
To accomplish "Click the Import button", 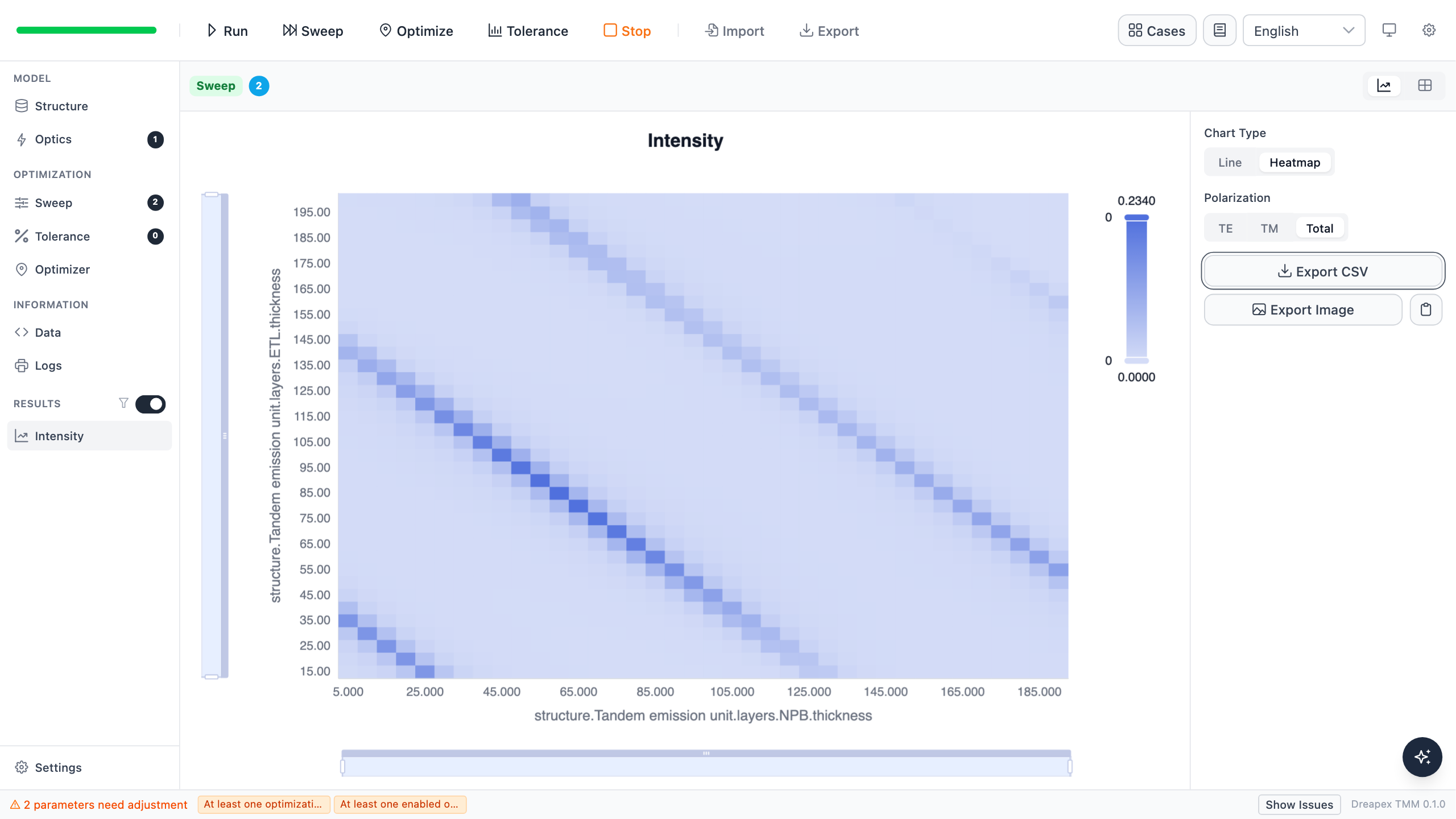I will [734, 31].
